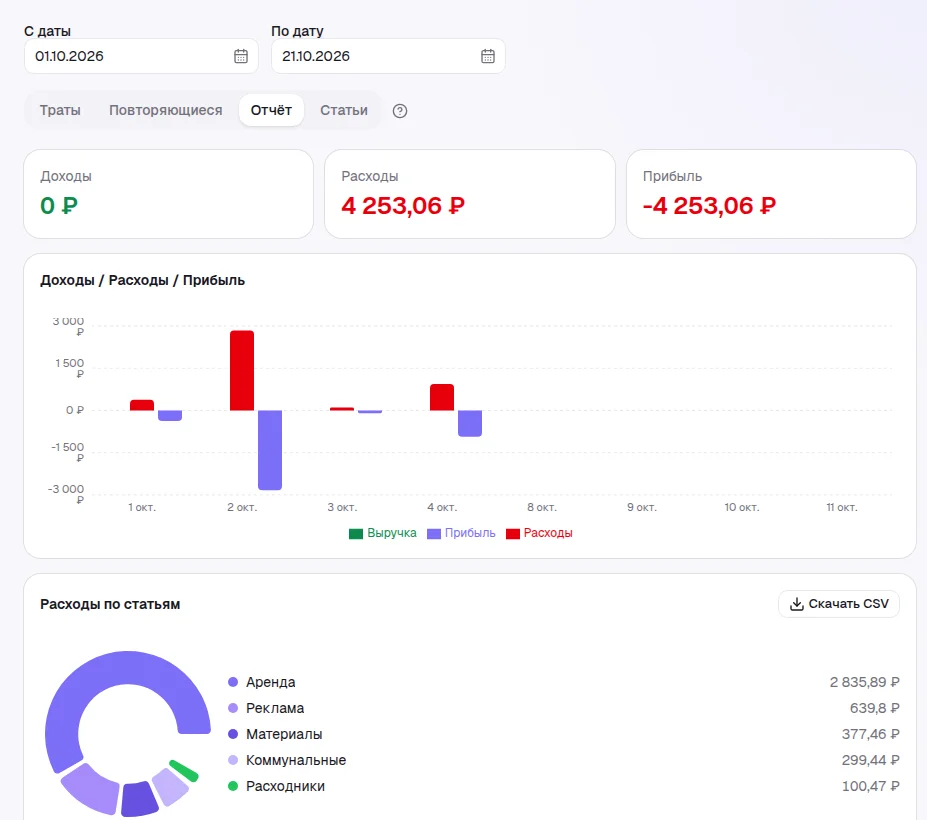Click the Реклама legend color dot

pos(233,708)
